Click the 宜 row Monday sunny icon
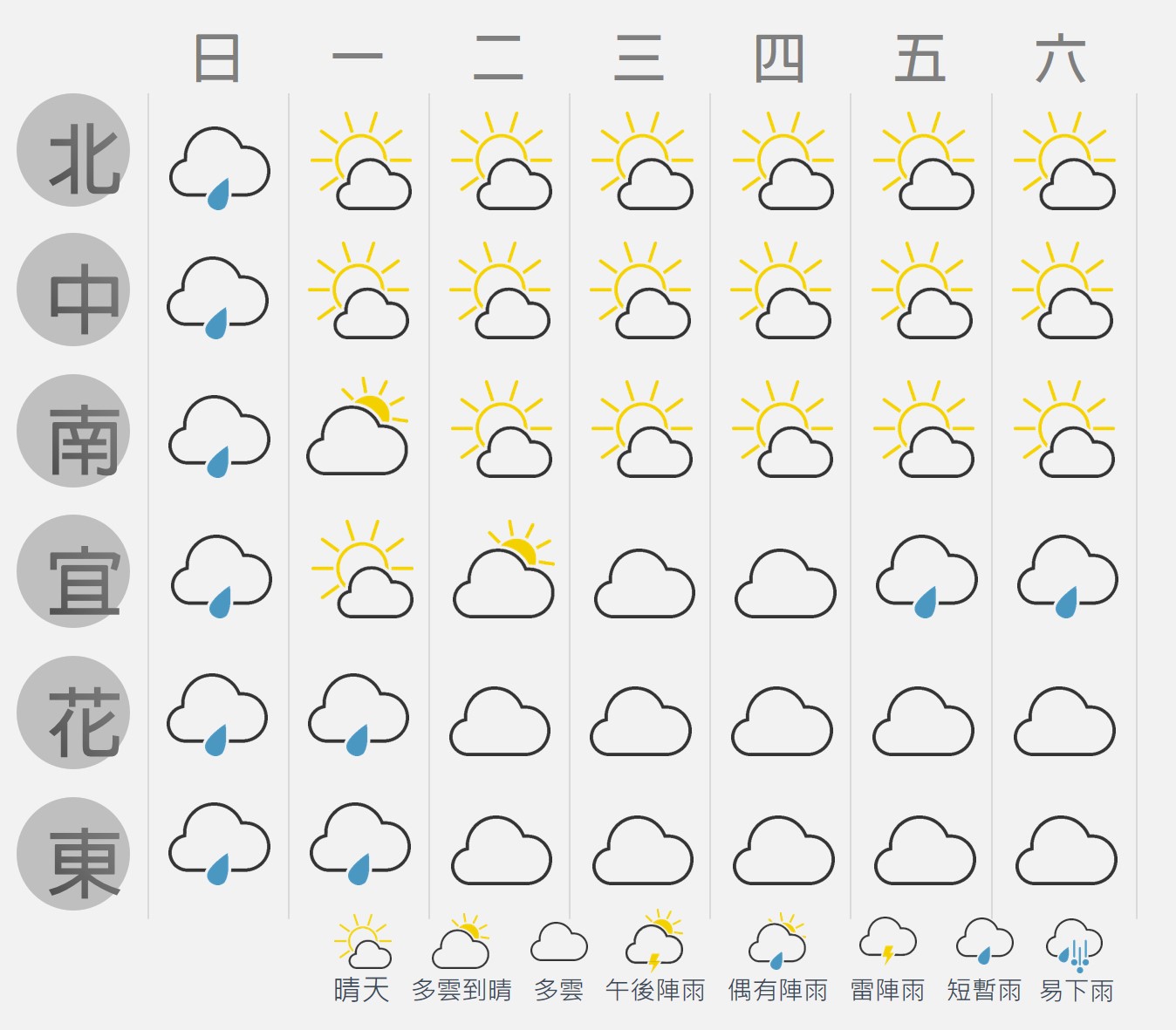 pyautogui.click(x=362, y=569)
